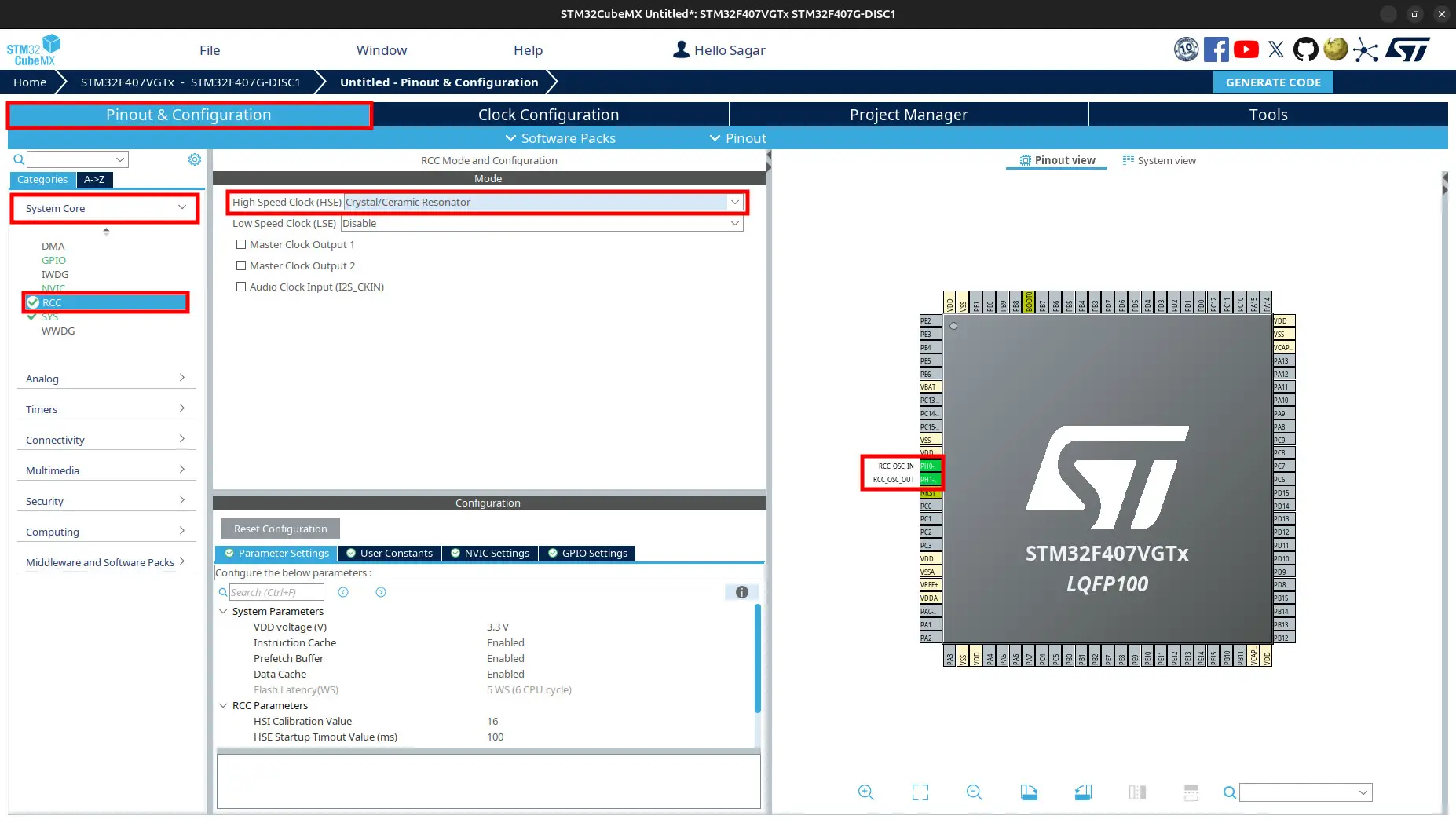Go to previous parameter search result

(343, 592)
